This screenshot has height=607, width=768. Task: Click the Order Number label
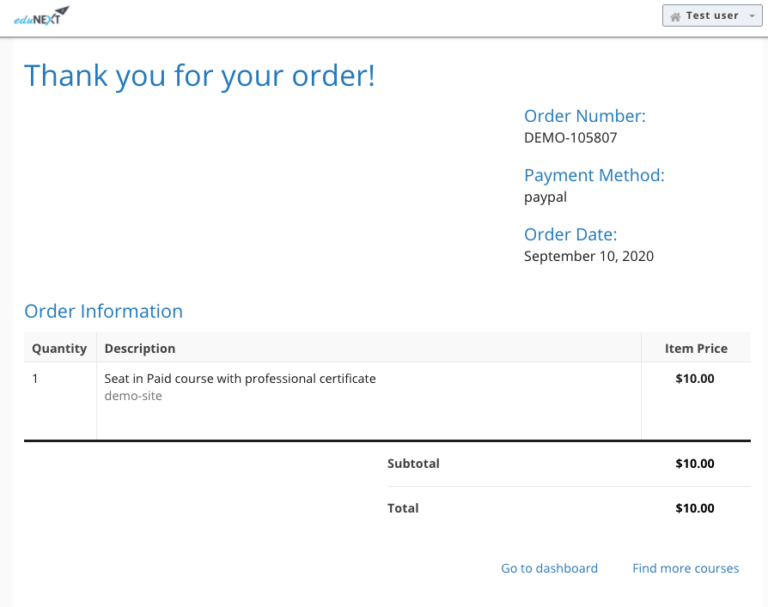(x=584, y=116)
